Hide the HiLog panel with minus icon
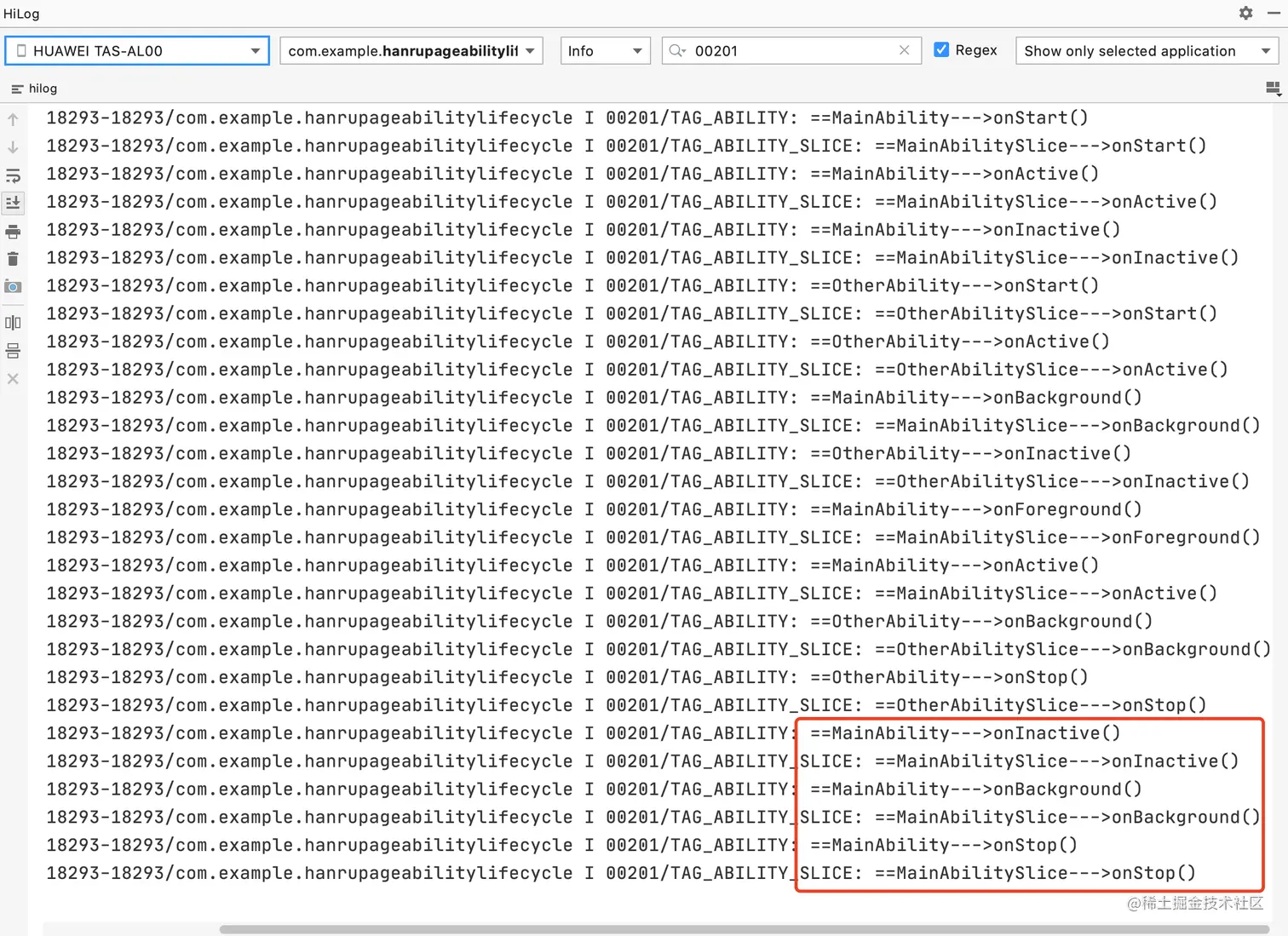Image resolution: width=1288 pixels, height=936 pixels. tap(1274, 13)
